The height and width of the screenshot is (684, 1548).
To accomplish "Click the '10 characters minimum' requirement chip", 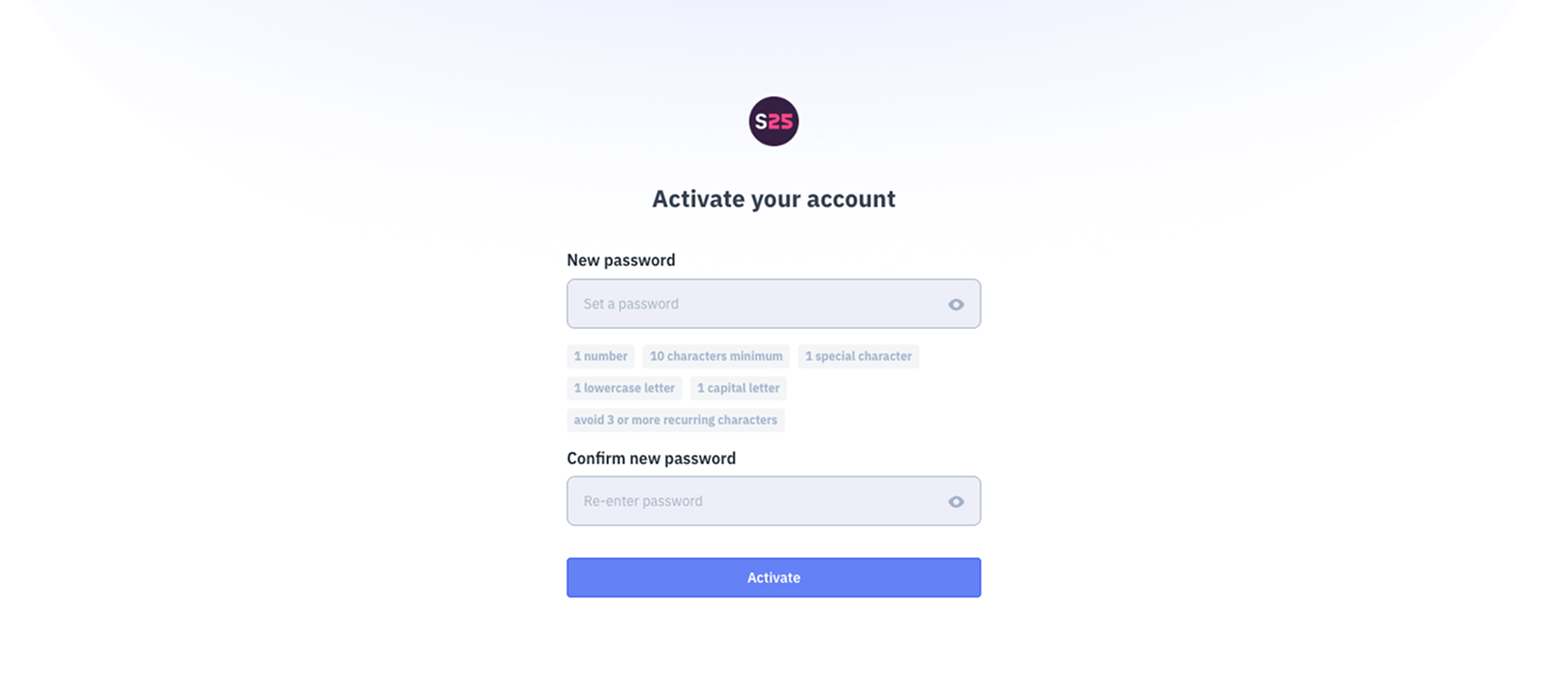I will coord(716,356).
